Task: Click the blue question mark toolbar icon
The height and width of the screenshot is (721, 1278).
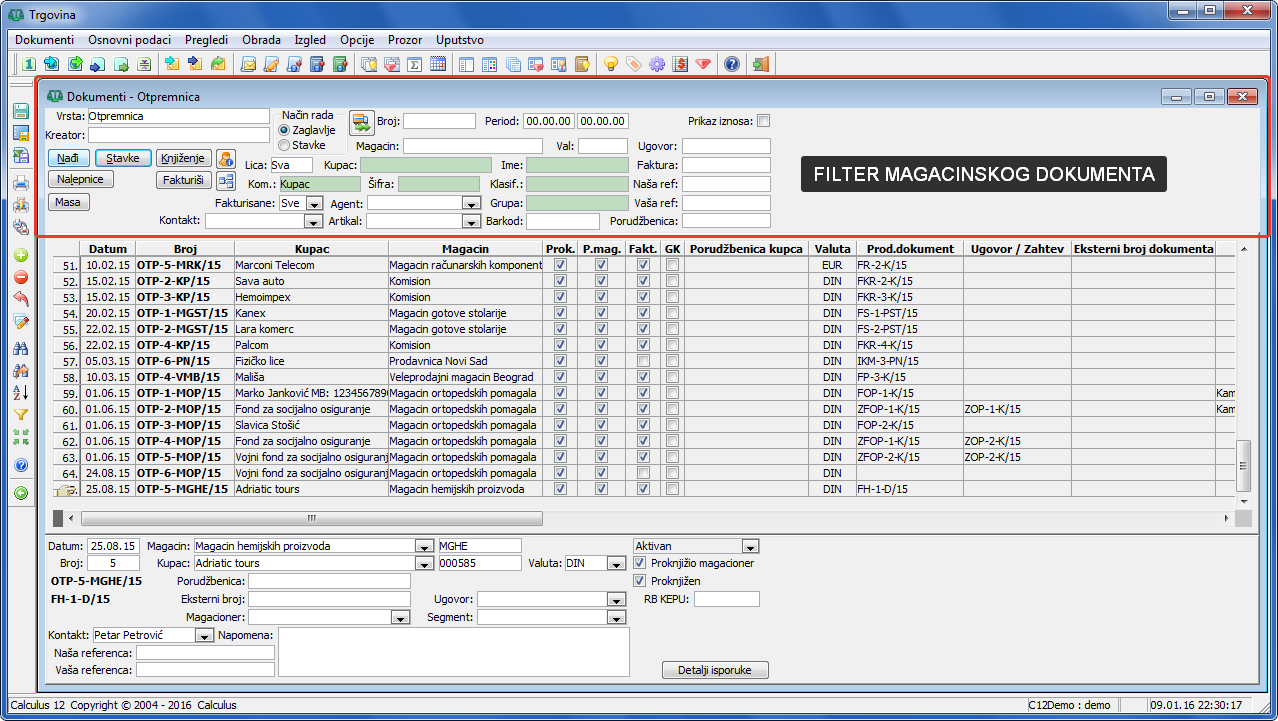Action: click(x=732, y=64)
